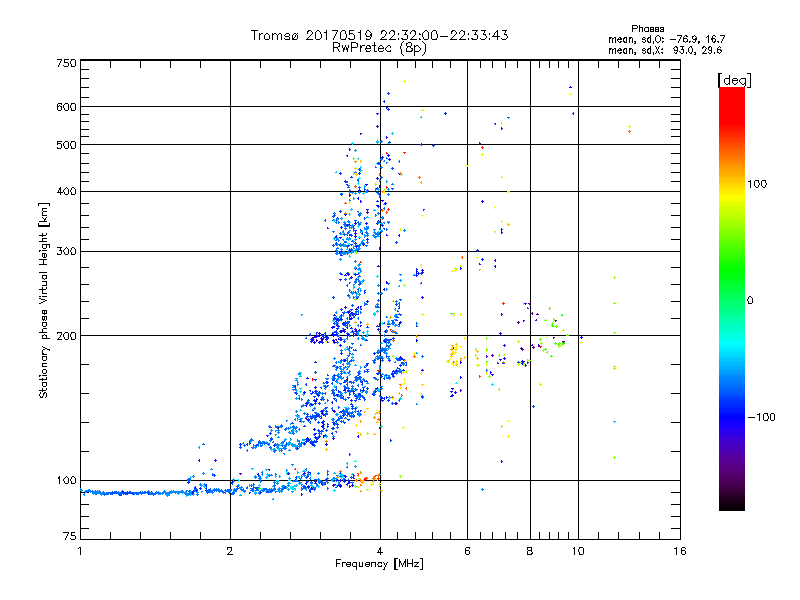Click the '[deg]' colorbar unit label
Image resolution: width=800 pixels, height=600 pixels.
[734, 80]
